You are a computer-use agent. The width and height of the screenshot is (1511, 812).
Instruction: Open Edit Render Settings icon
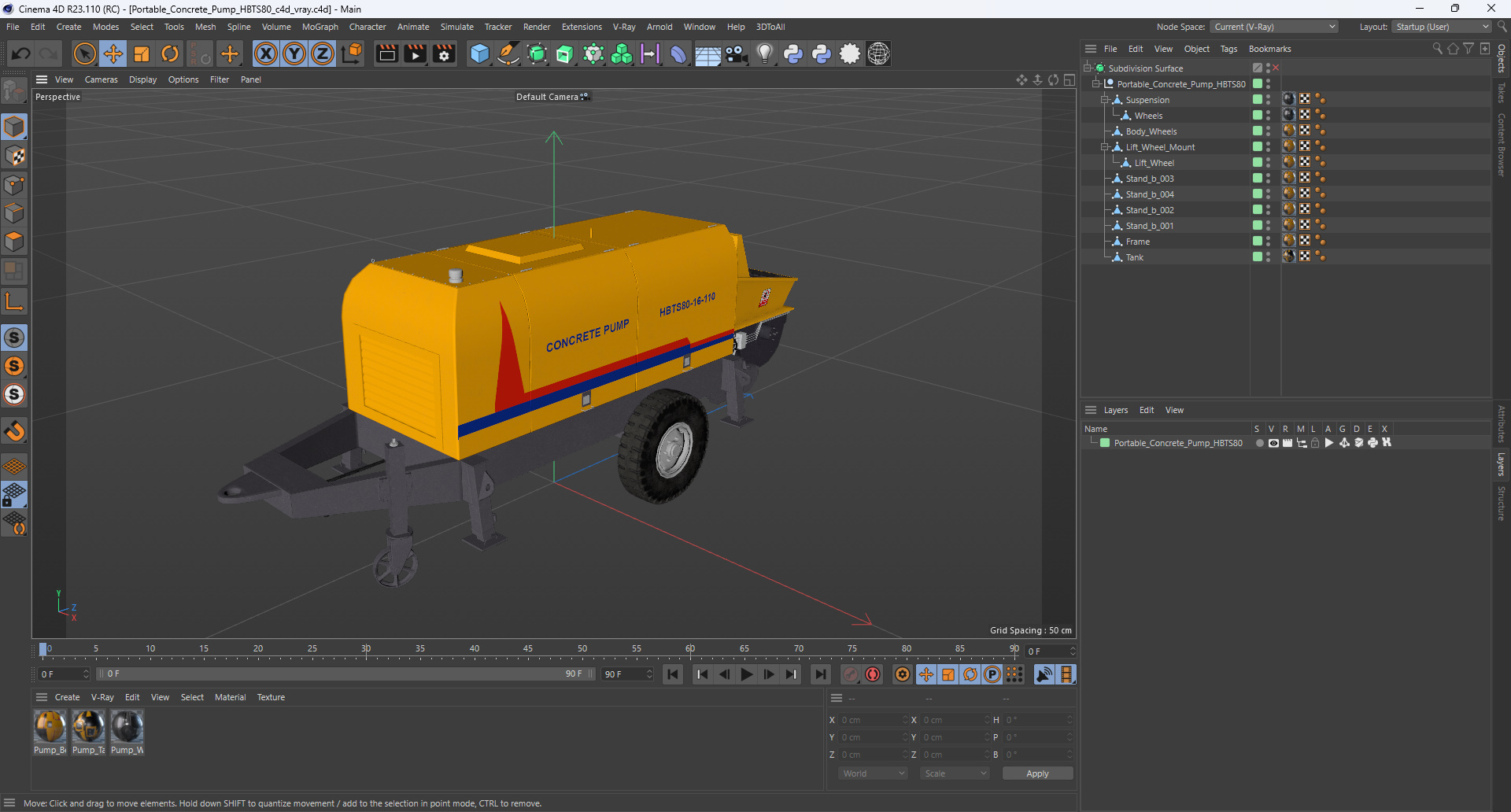tap(444, 54)
